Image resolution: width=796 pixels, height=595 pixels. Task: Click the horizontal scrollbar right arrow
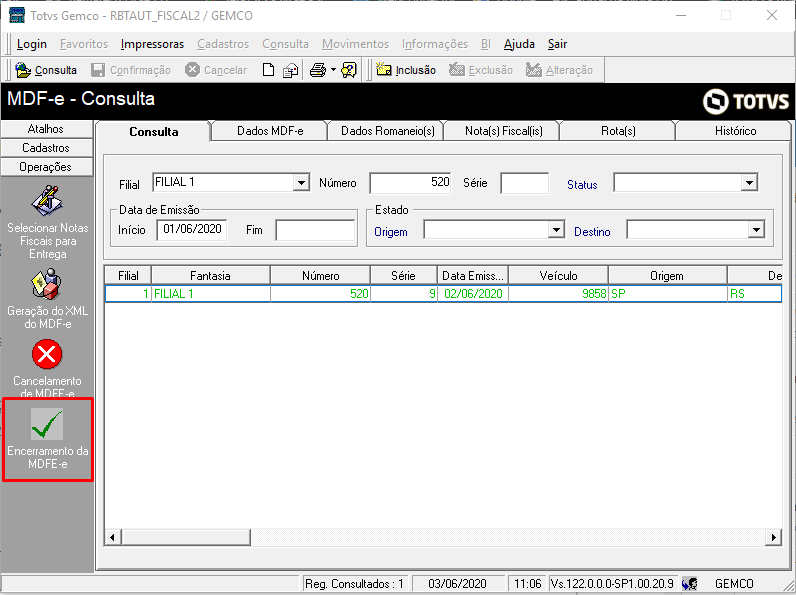click(x=773, y=537)
